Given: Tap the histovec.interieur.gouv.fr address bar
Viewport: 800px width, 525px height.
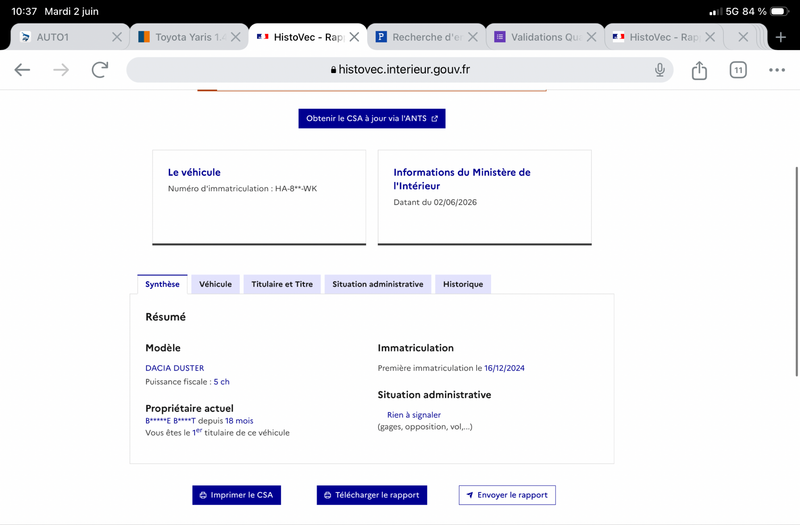Looking at the screenshot, I should point(399,69).
